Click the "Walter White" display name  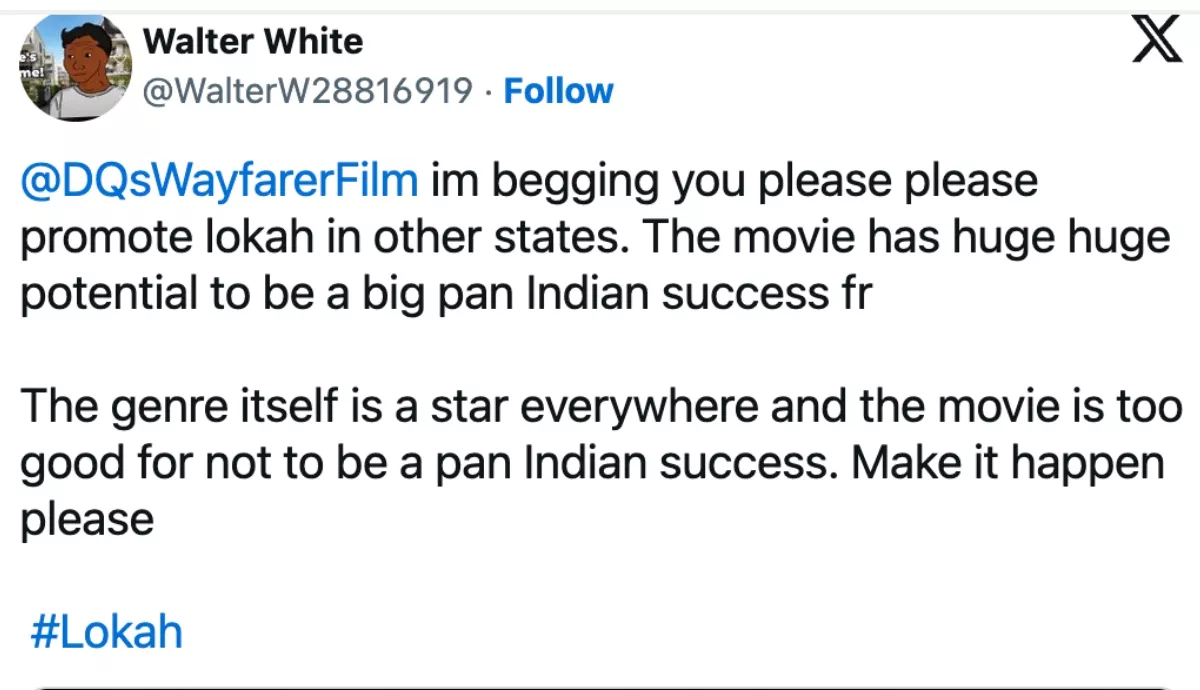coord(253,41)
